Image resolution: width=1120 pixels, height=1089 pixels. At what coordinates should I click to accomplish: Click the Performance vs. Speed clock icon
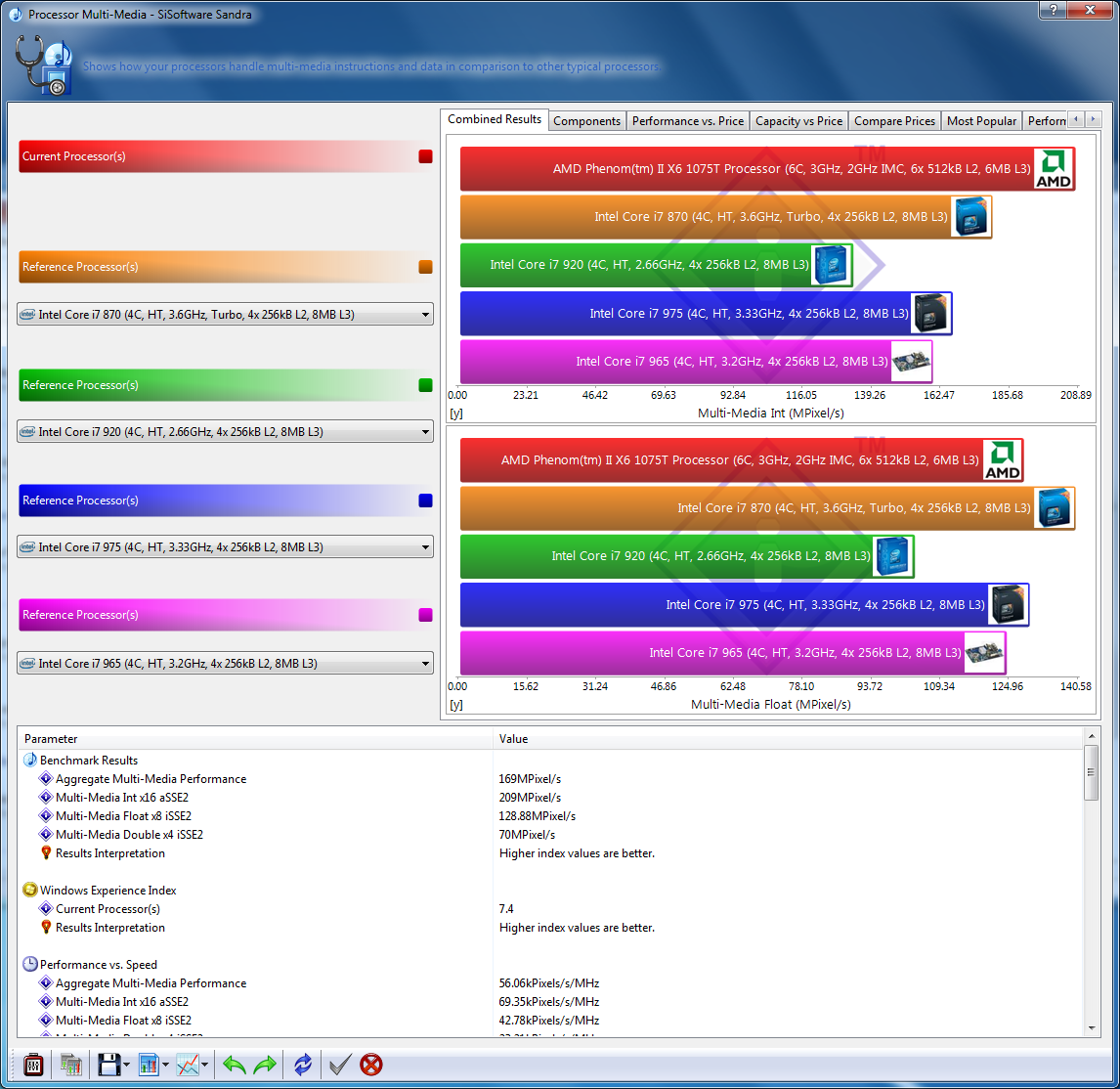click(30, 964)
